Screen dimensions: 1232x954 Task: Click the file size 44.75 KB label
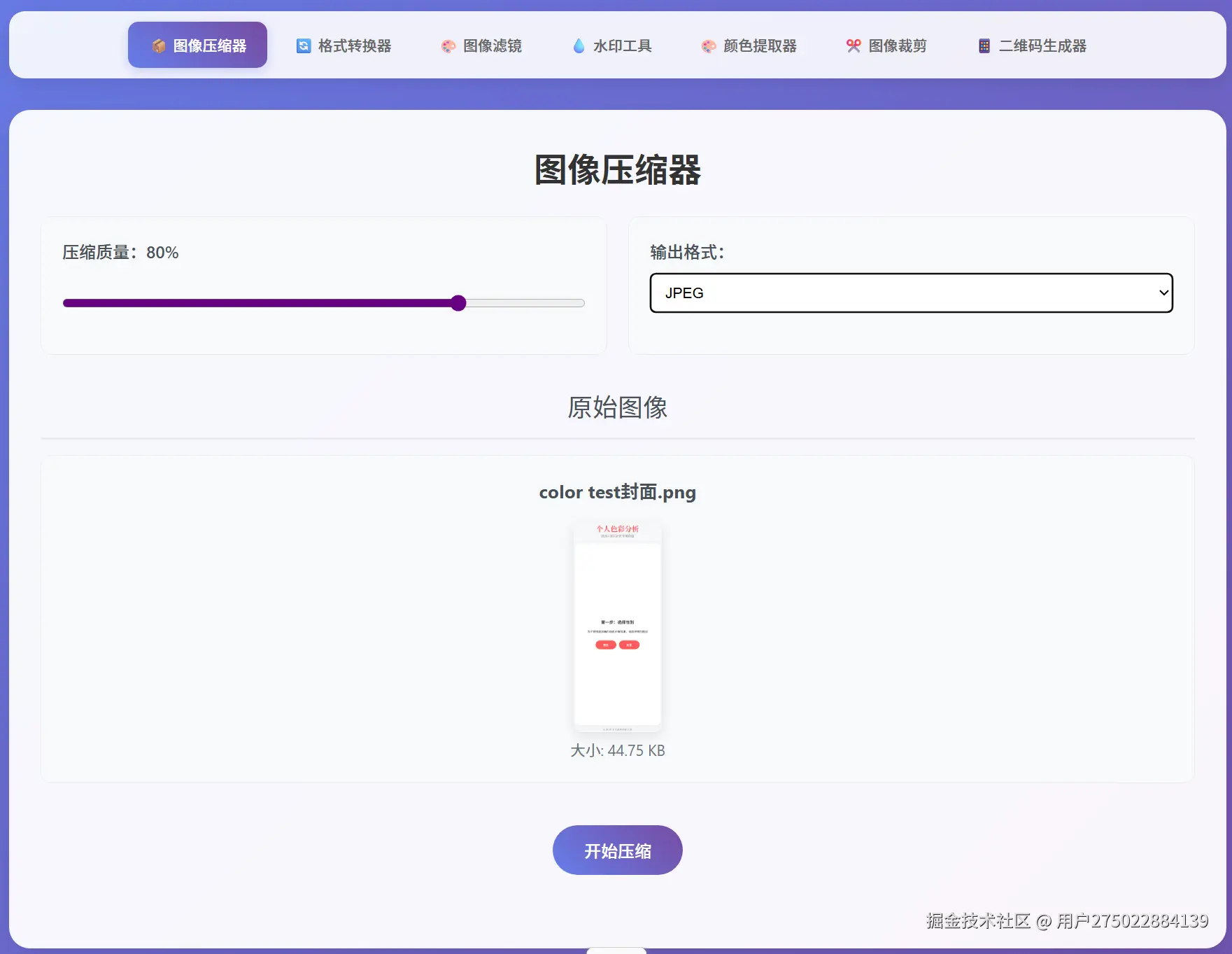tap(617, 750)
